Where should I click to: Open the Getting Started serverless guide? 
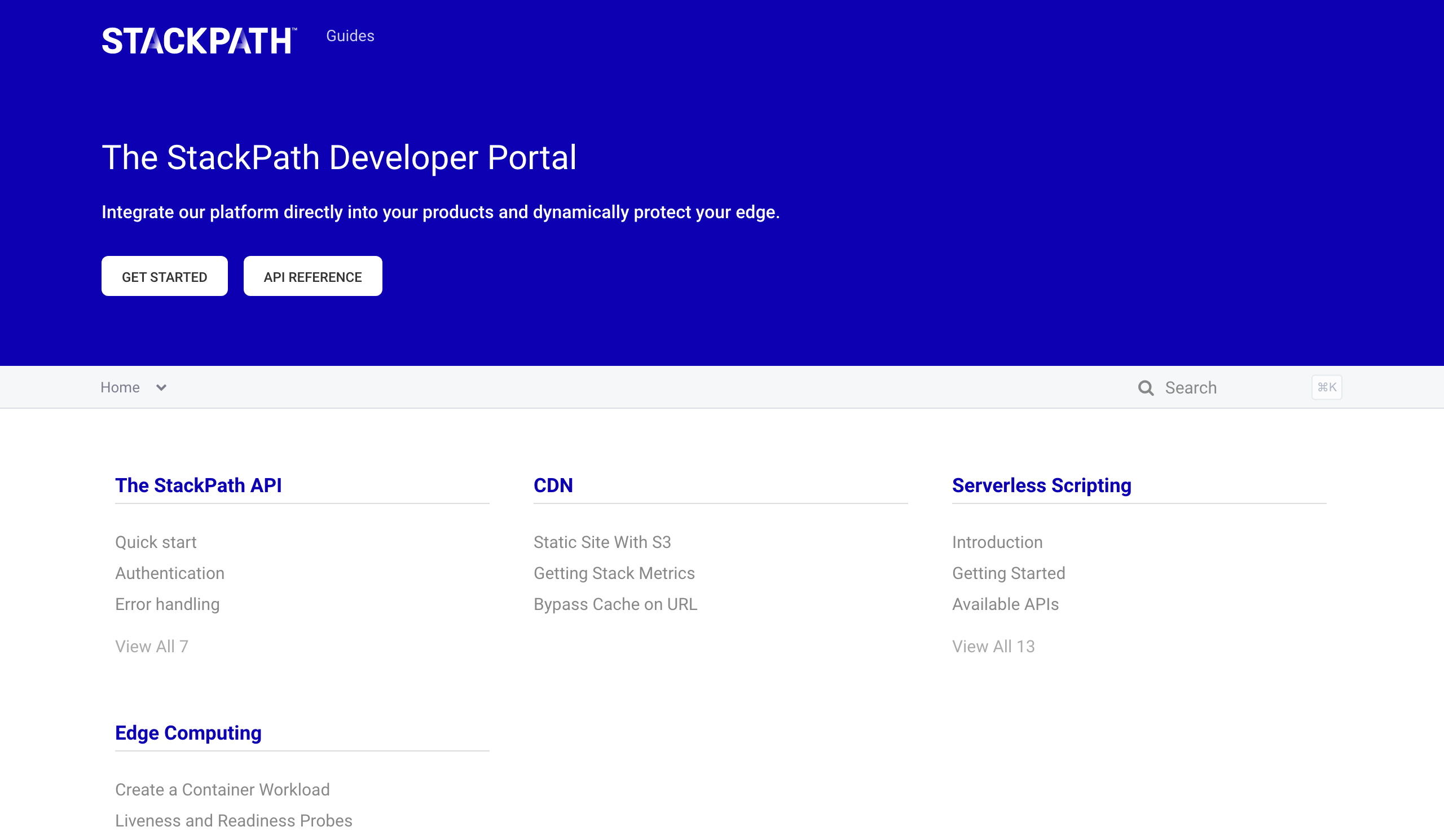1009,573
